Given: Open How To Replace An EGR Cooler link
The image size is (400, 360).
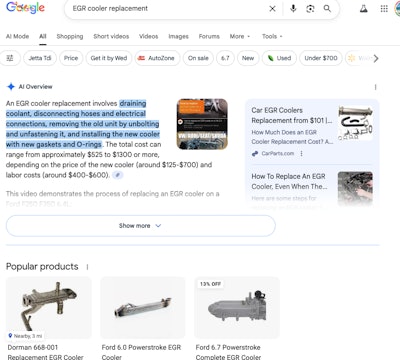Looking at the screenshot, I should (x=289, y=181).
